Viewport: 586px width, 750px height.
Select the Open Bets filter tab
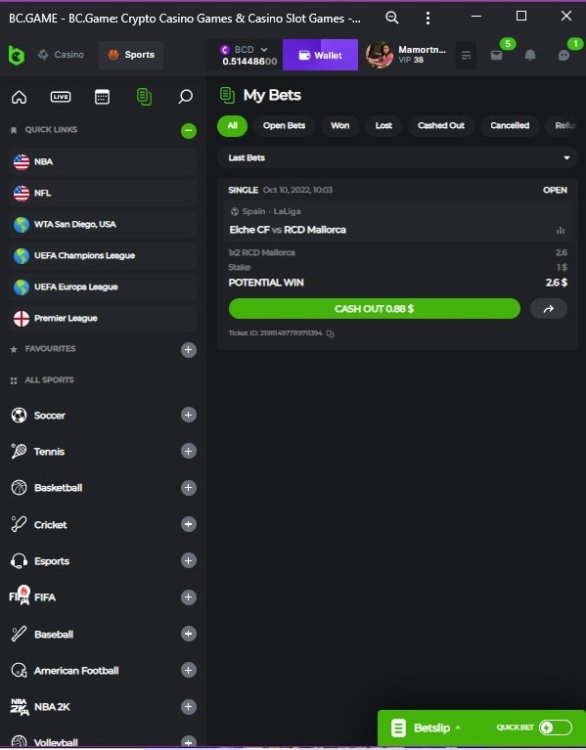[284, 126]
